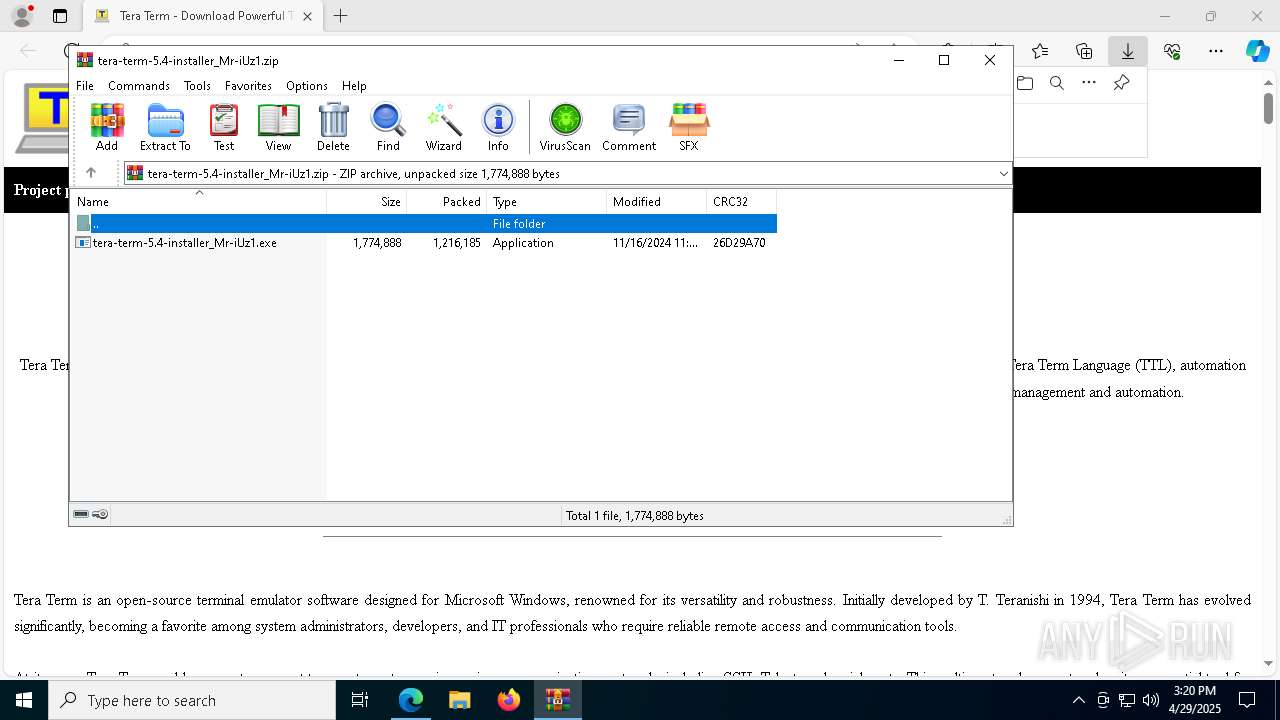The height and width of the screenshot is (720, 1280).
Task: Open Edge Favorites star icon
Action: point(1040,51)
